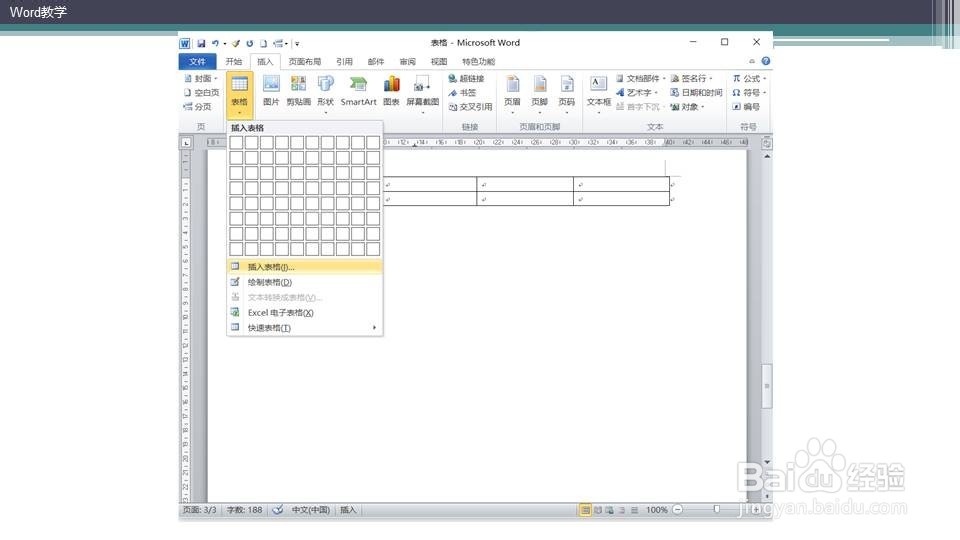Switch to the 页面布局 ribbon tab
This screenshot has height=540, width=960.
point(304,61)
